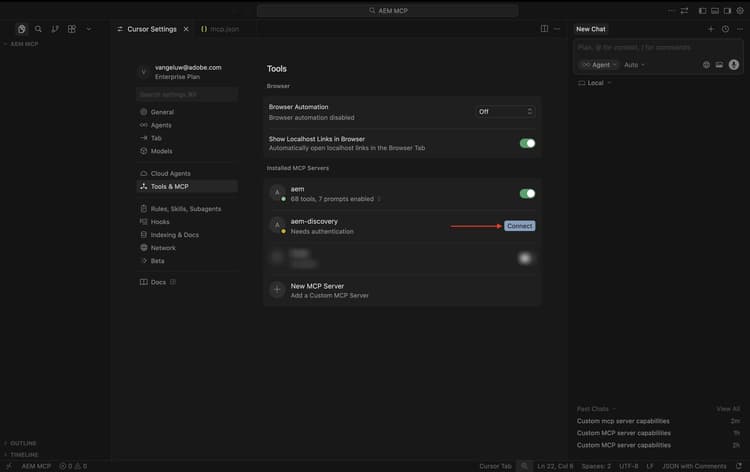
Task: Expand the aem tools info chevron
Action: (x=379, y=199)
